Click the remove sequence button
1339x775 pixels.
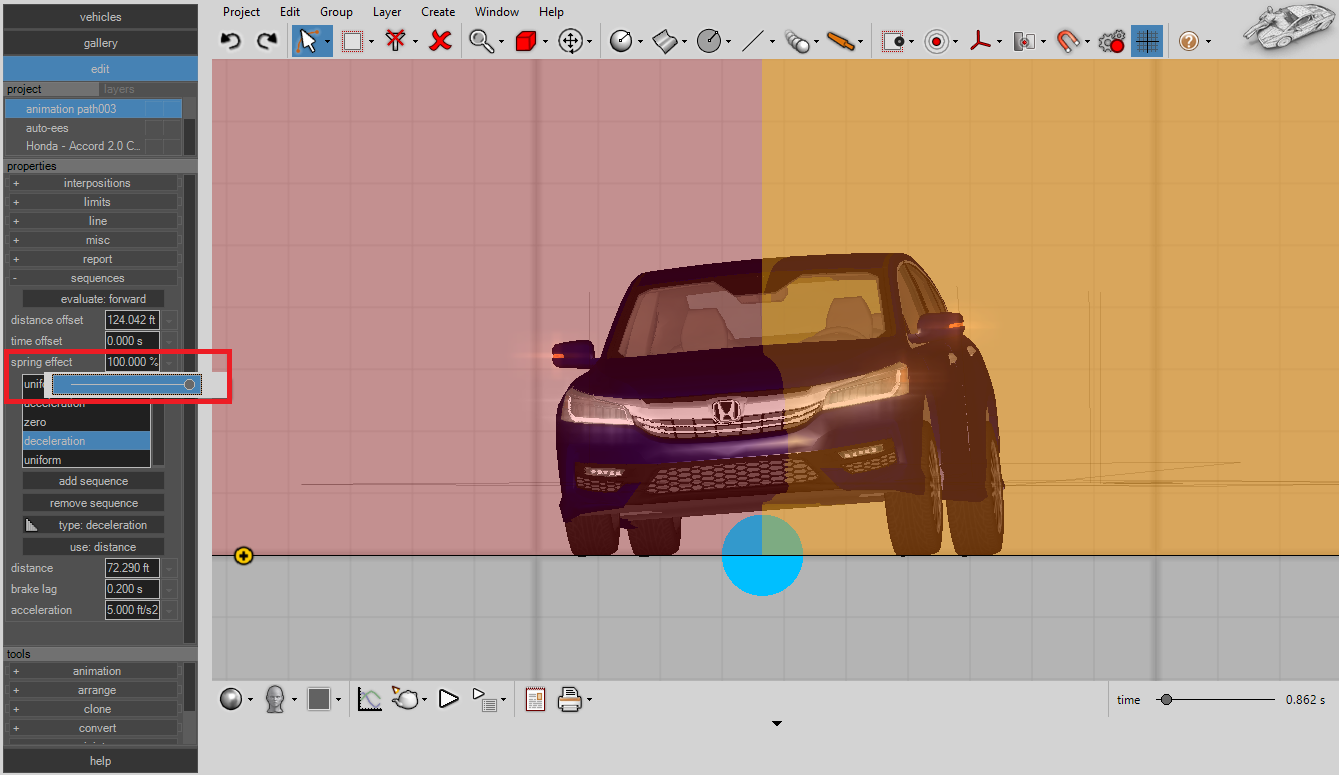point(93,503)
